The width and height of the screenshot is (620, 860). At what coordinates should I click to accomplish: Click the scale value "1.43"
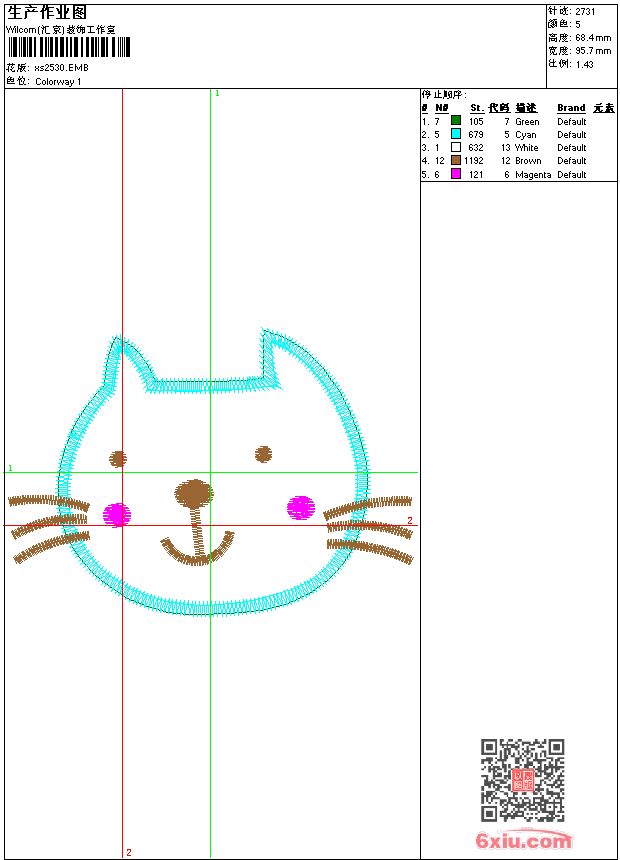[584, 65]
